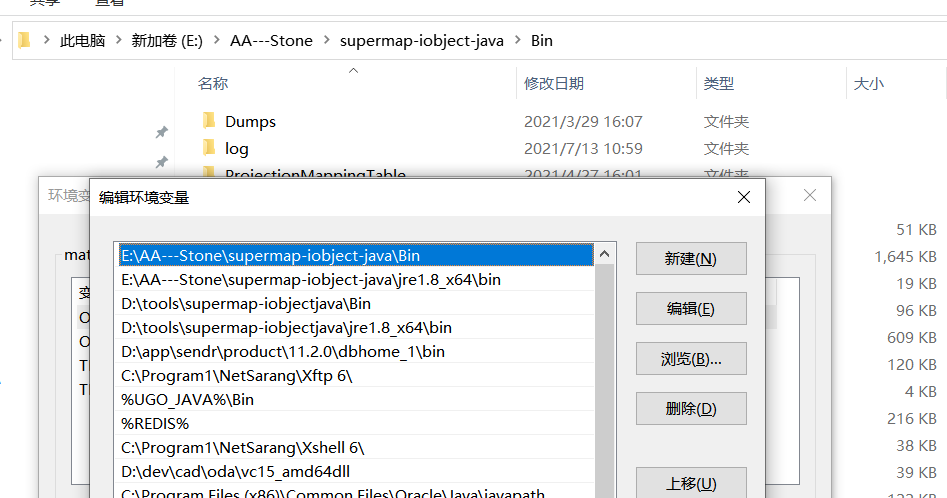Expand the chevron after supermap-iobject-java in breadcrumb
The width and height of the screenshot is (947, 498).
point(518,40)
